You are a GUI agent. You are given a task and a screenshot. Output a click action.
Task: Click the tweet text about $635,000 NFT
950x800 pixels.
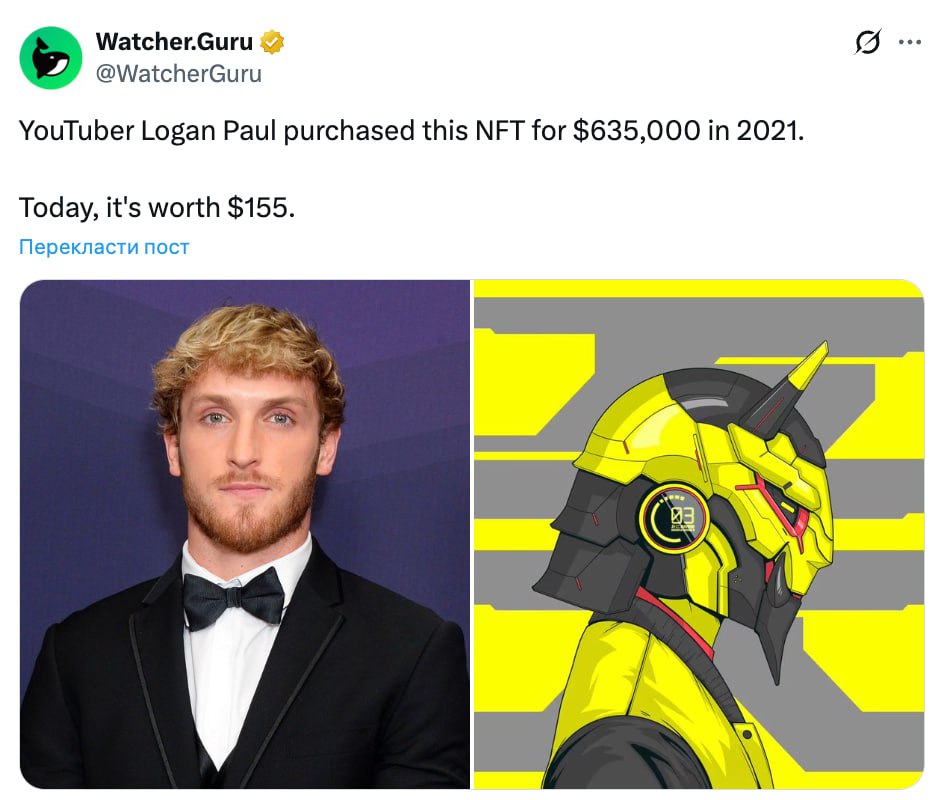point(411,130)
